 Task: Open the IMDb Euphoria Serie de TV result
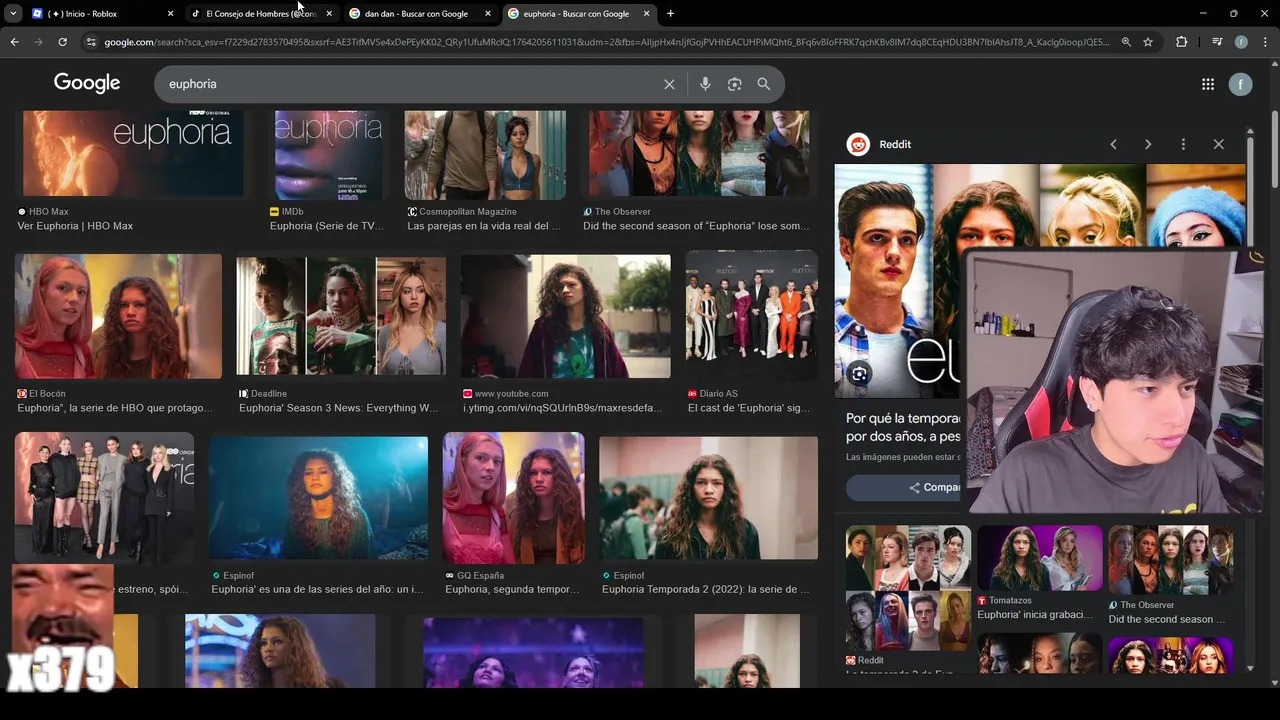pos(327,226)
